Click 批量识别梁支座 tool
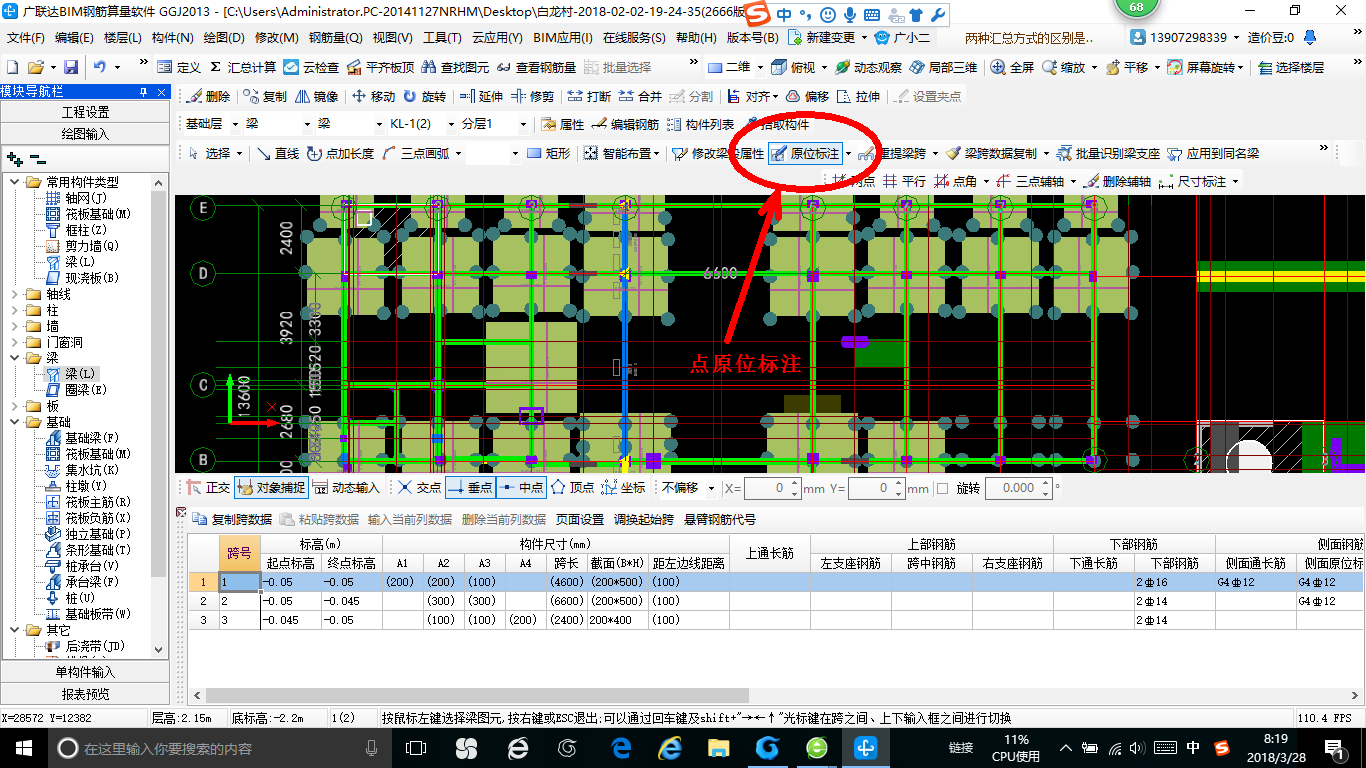Viewport: 1366px width, 768px height. point(1108,153)
